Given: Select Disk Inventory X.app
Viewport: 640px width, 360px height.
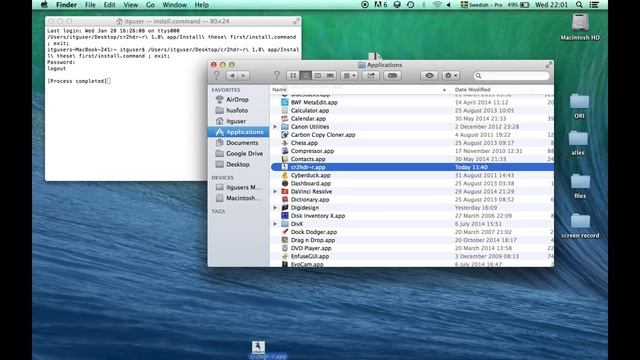Looking at the screenshot, I should coord(412,216).
